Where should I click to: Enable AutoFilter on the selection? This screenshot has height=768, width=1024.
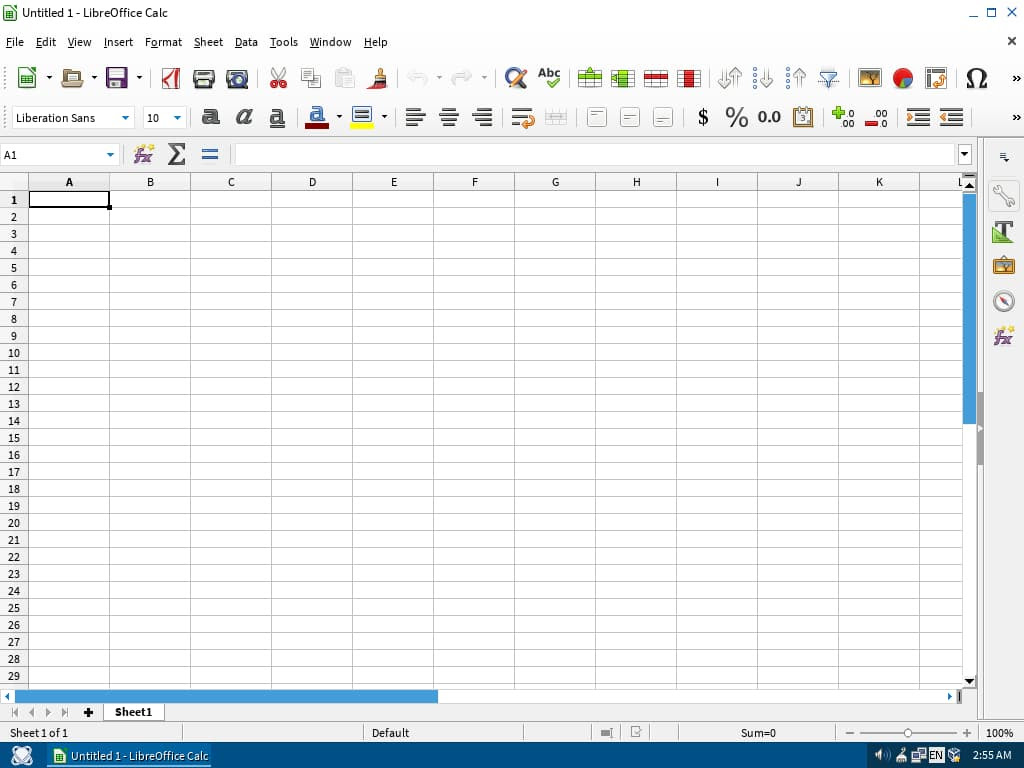827,78
